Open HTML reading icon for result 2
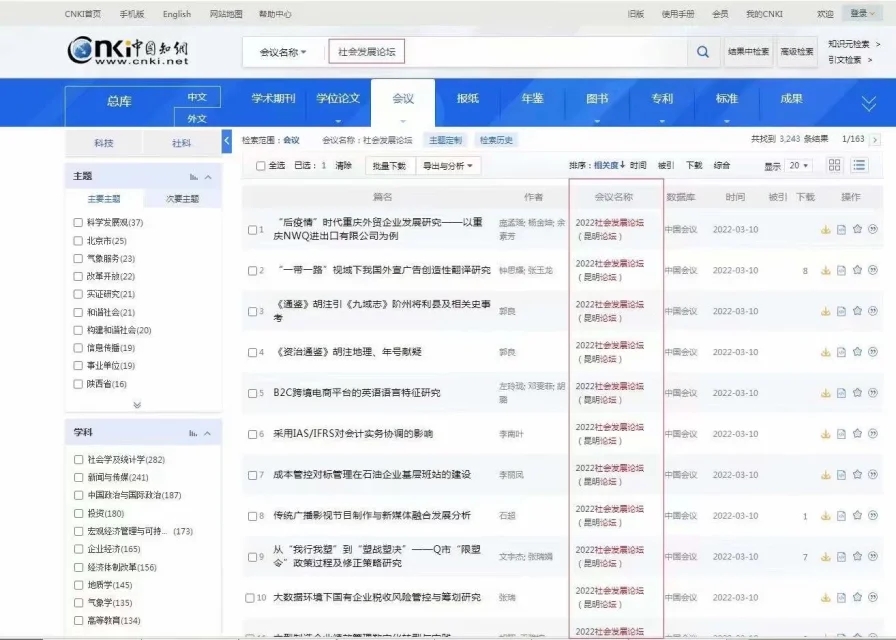The height and width of the screenshot is (640, 896). pyautogui.click(x=841, y=270)
